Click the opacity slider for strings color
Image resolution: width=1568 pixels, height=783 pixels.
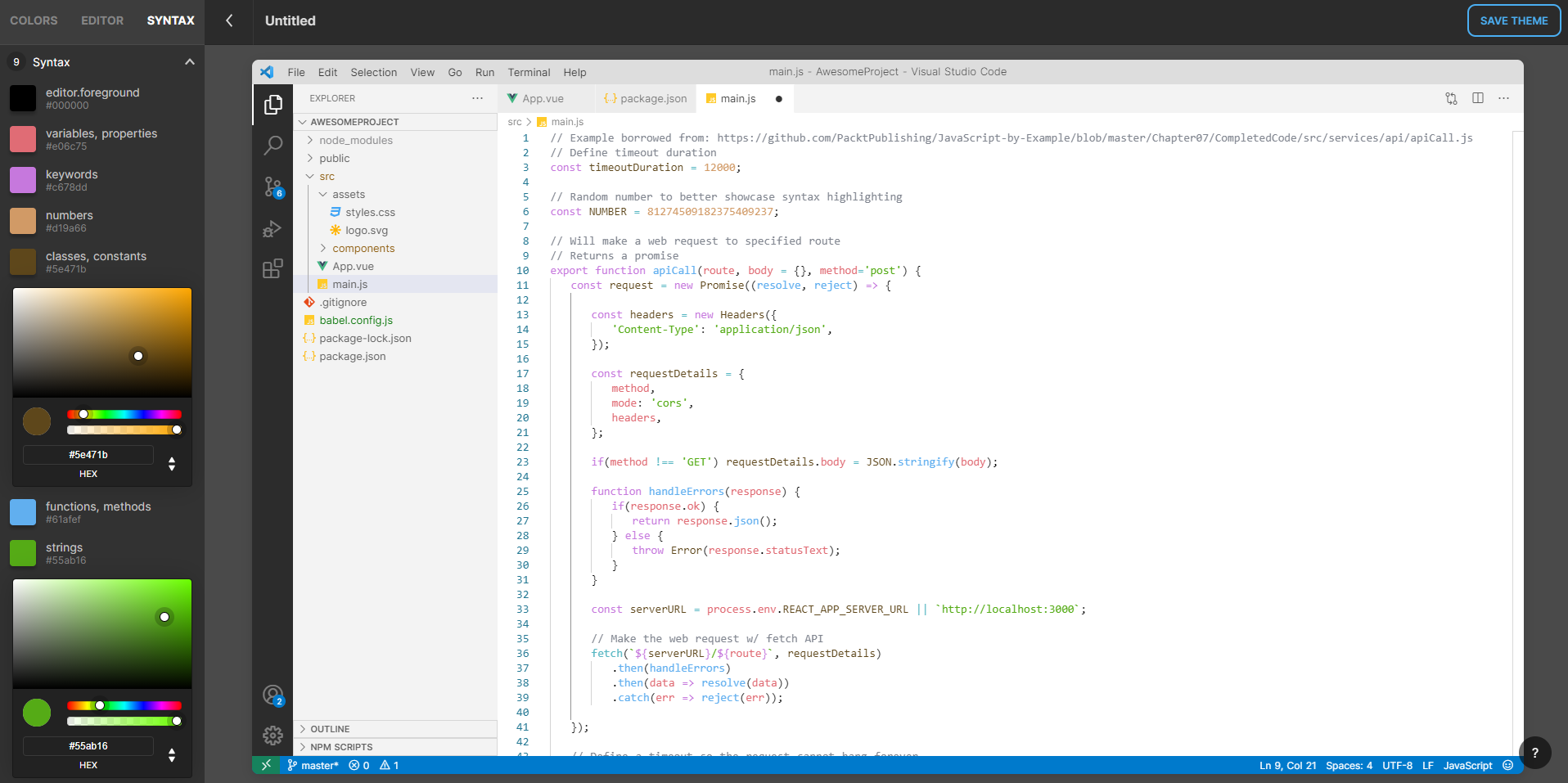(124, 721)
